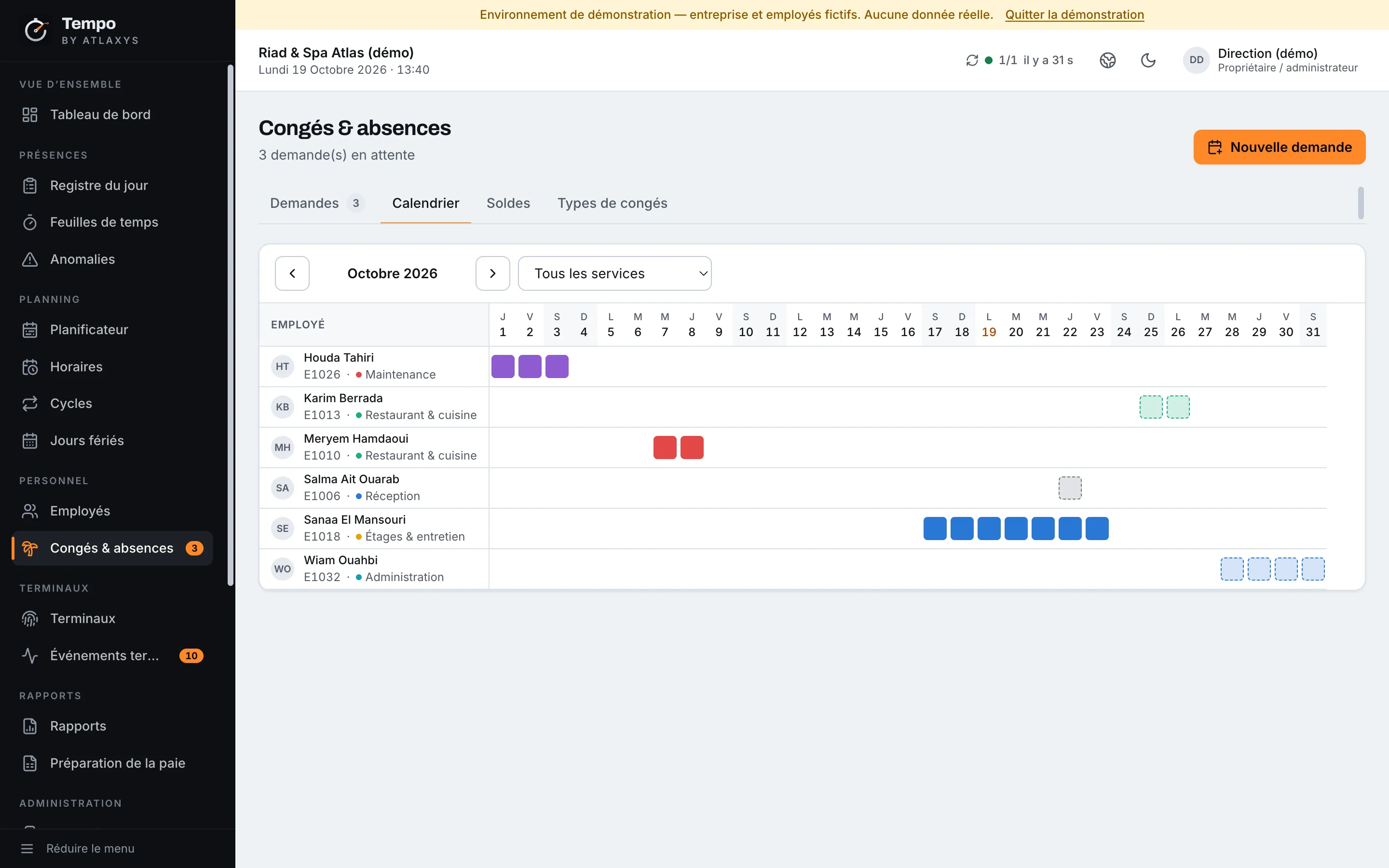Open Événements terminaux entry
Viewport: 1389px width, 868px height.
point(112,656)
